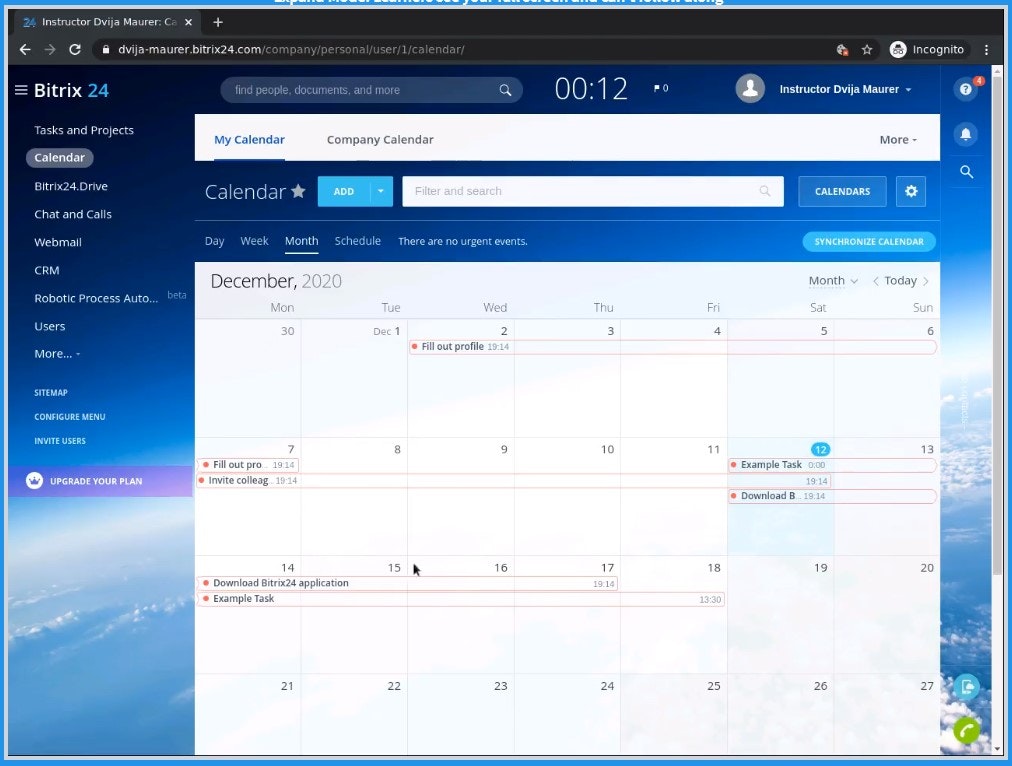The height and width of the screenshot is (766, 1012).
Task: Click the magnifier icon in the top search field
Action: coord(505,90)
